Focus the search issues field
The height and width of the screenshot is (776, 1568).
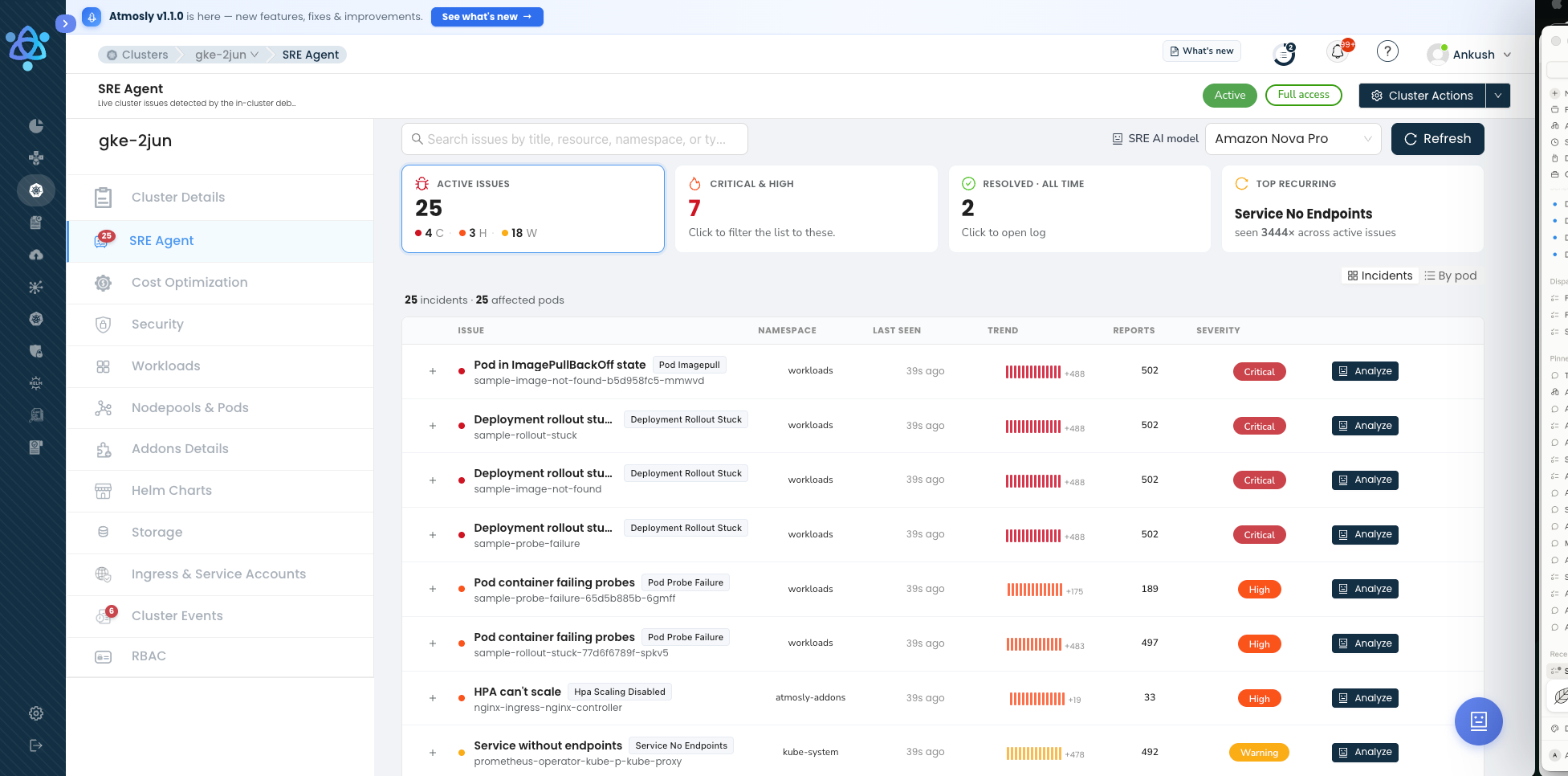[575, 139]
